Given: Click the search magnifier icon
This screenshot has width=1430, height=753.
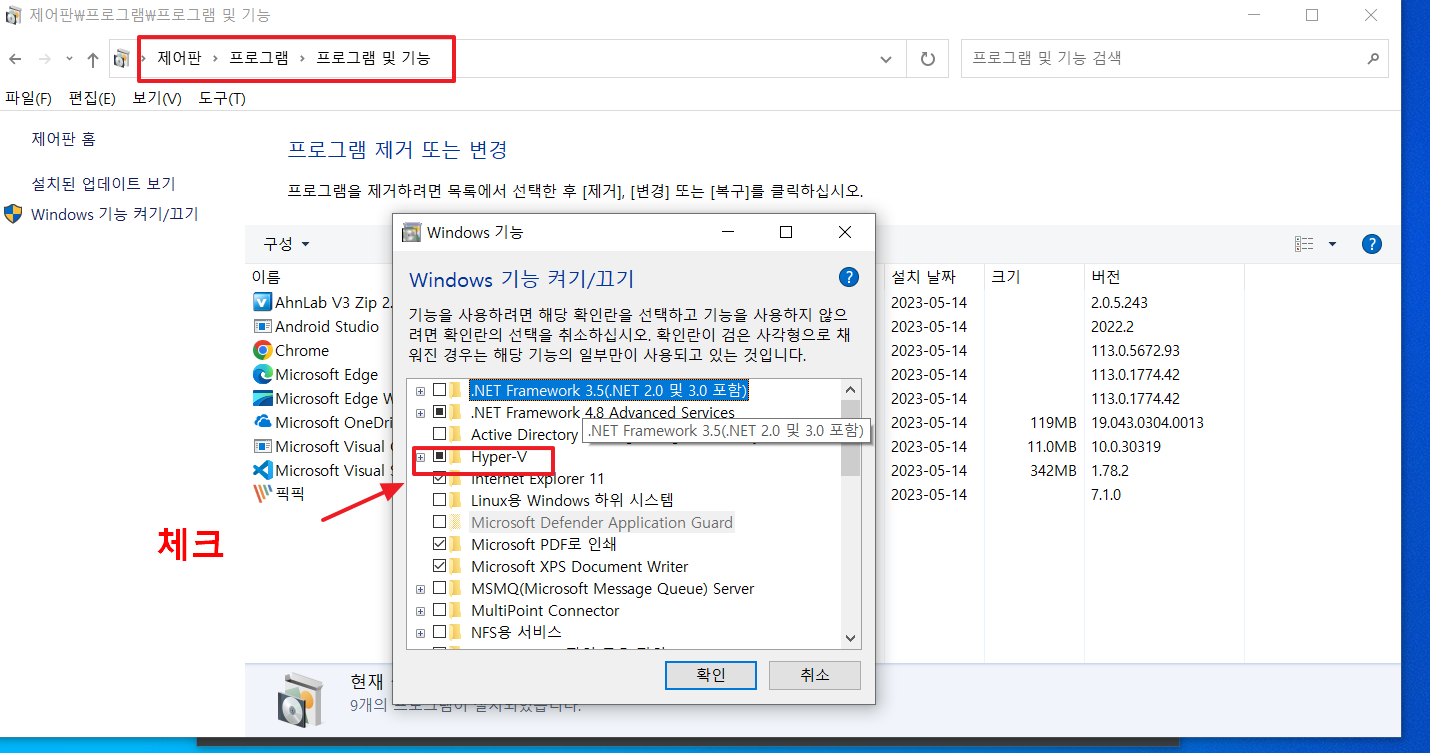Looking at the screenshot, I should coord(1373,59).
